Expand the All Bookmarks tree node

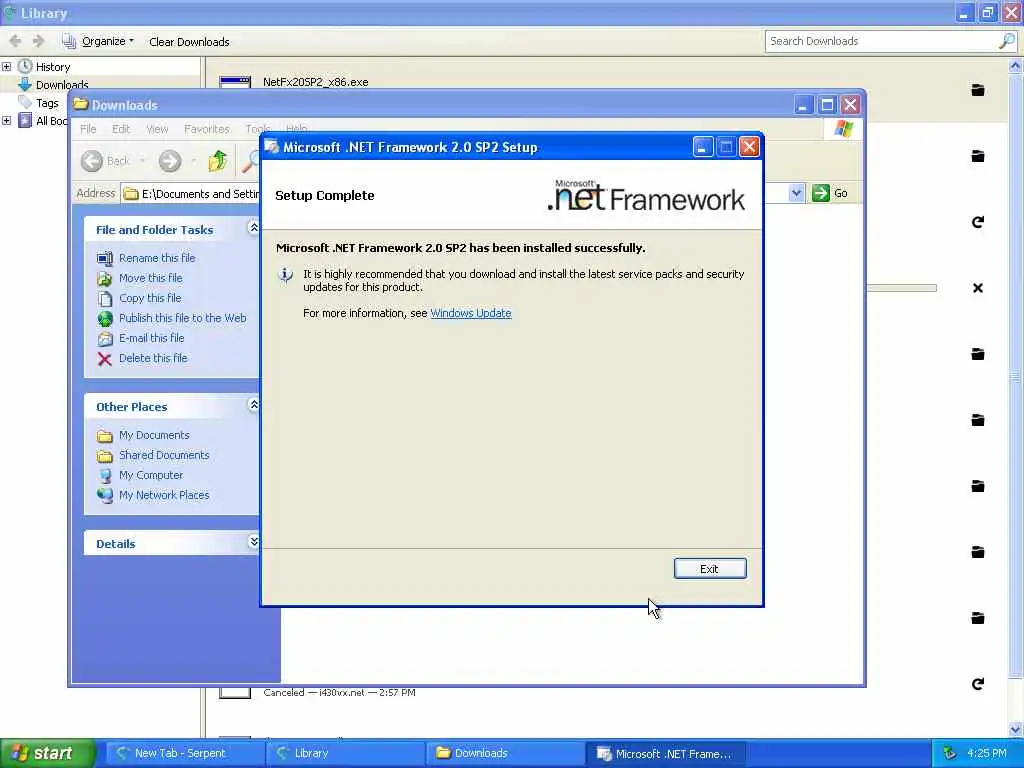tap(7, 121)
